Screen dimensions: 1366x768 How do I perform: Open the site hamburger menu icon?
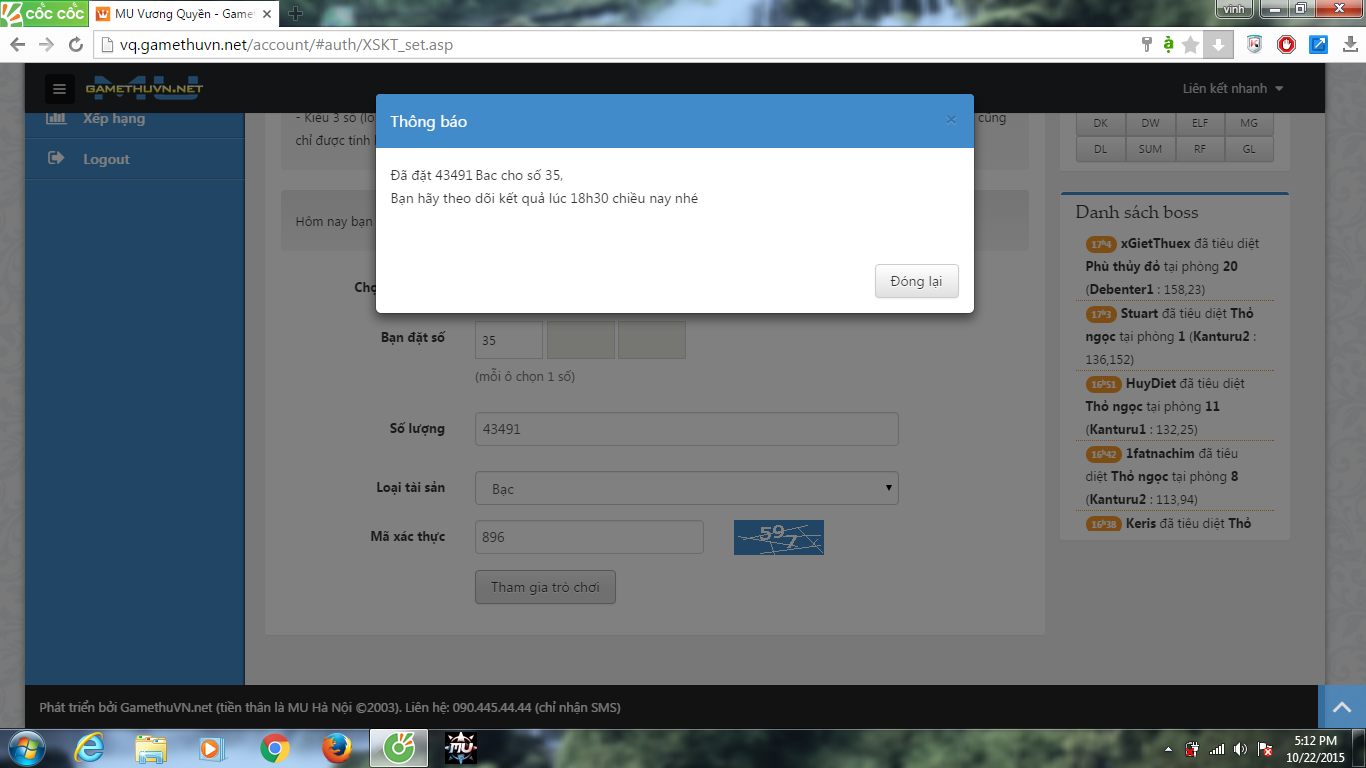click(60, 89)
